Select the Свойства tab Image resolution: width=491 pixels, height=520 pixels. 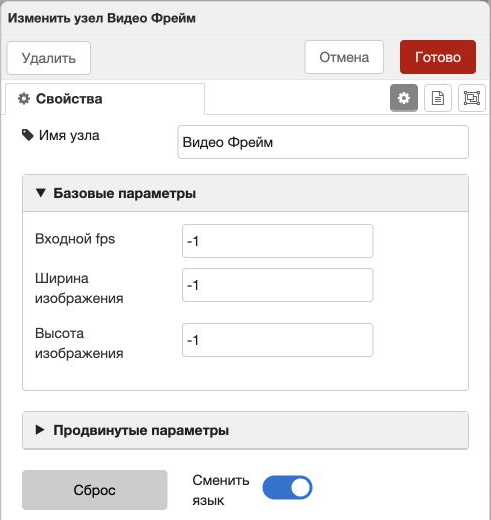point(105,99)
